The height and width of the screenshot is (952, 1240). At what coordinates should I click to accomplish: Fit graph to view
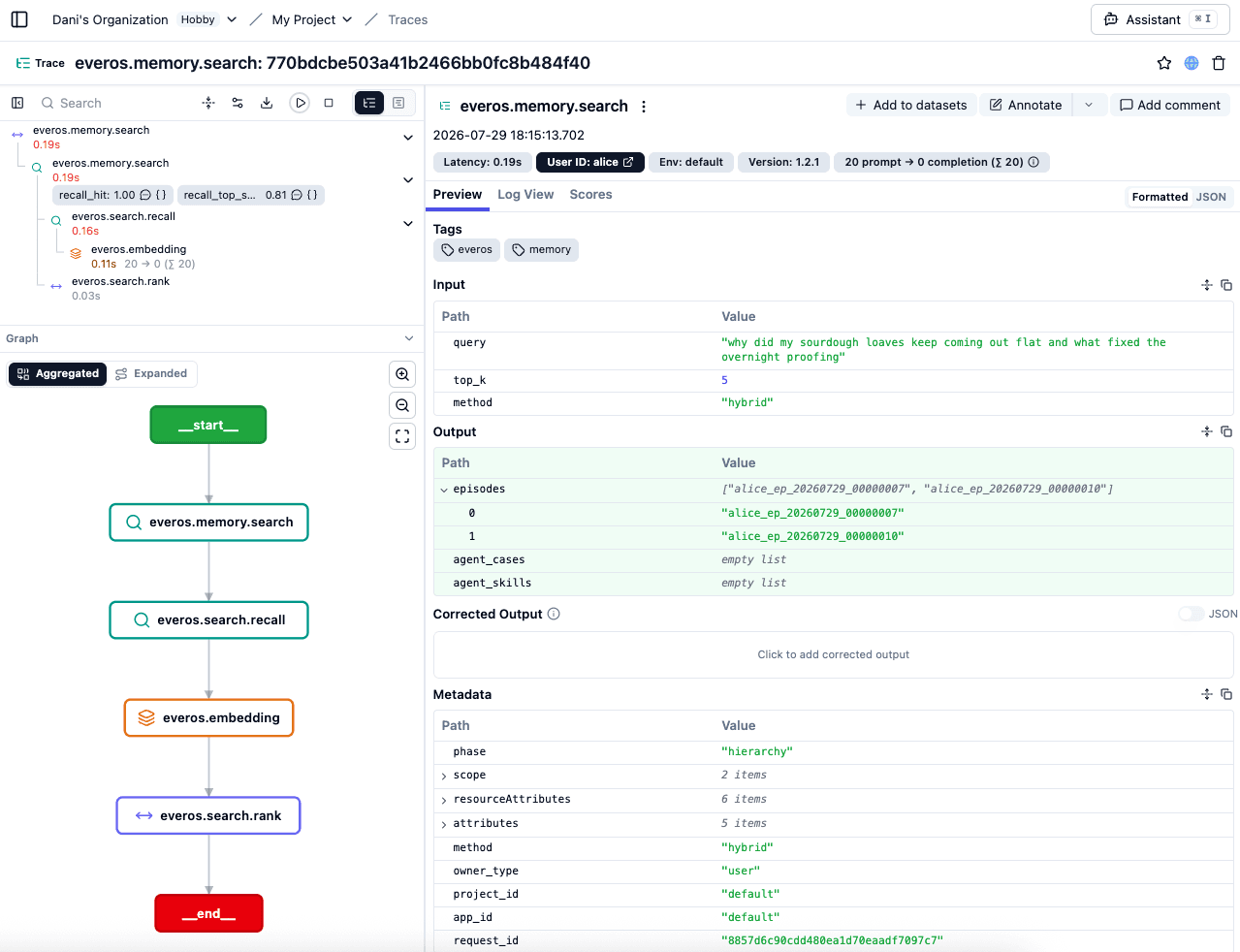point(402,436)
